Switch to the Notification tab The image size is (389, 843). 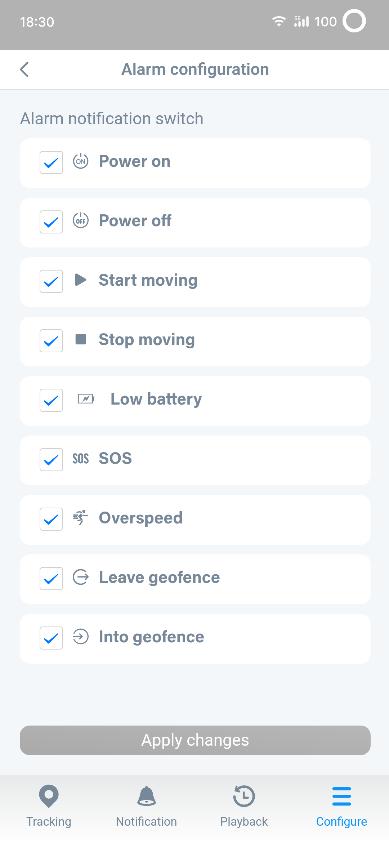[146, 807]
